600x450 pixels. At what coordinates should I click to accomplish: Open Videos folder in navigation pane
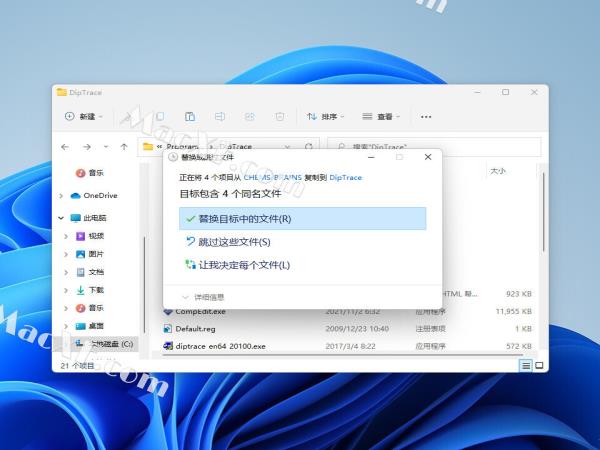click(90, 236)
